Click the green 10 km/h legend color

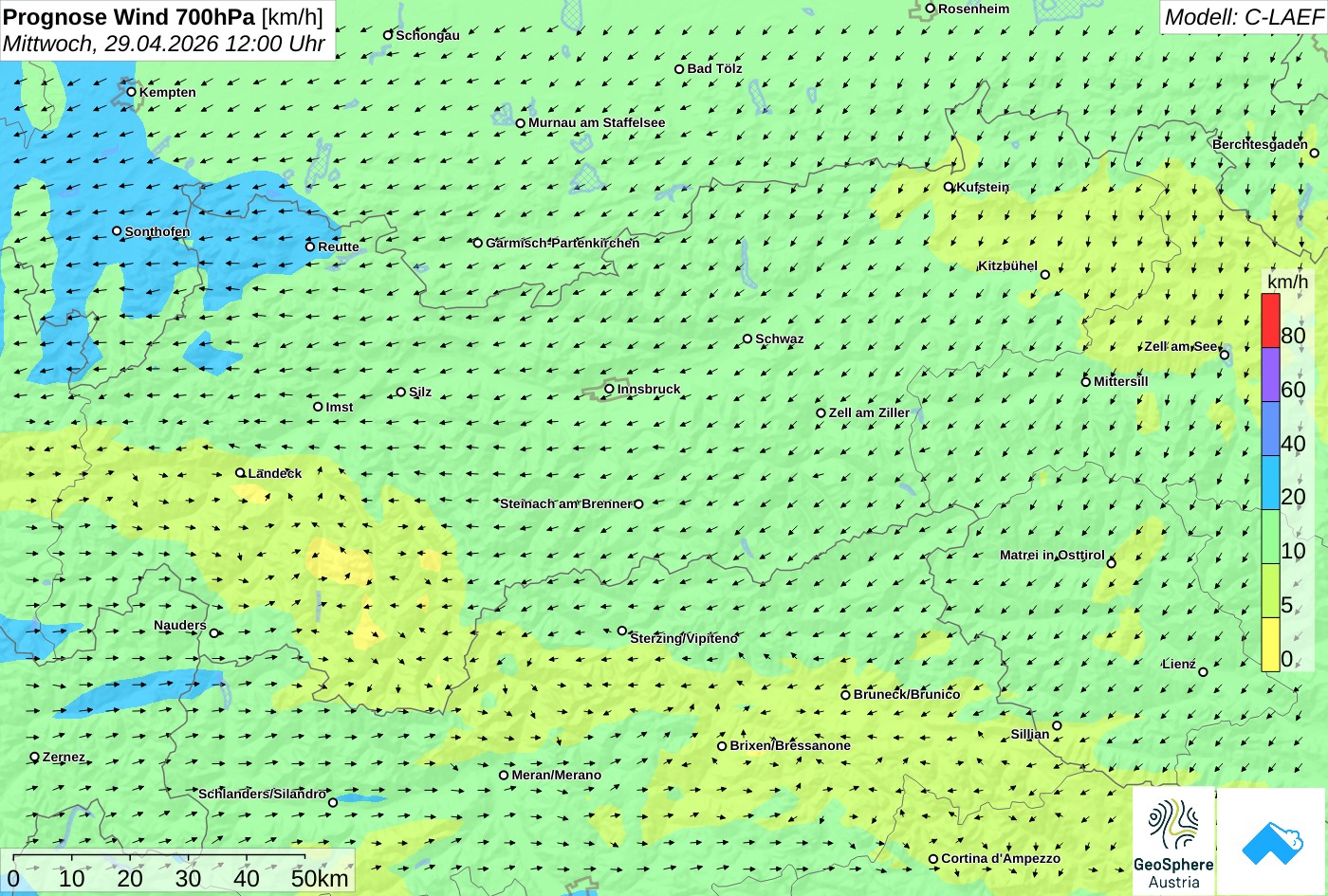click(1270, 537)
